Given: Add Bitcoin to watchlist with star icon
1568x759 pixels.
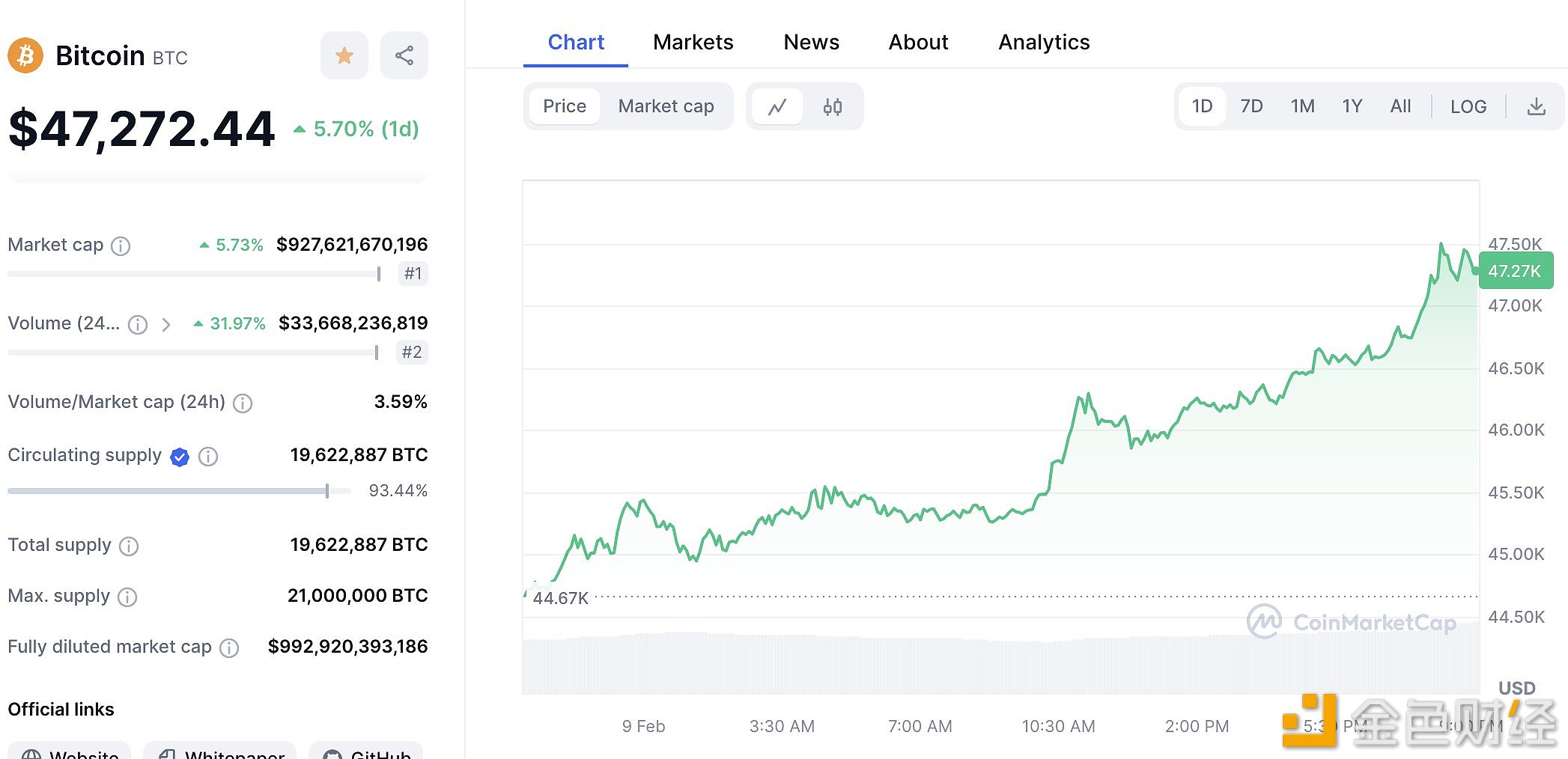Looking at the screenshot, I should point(344,55).
